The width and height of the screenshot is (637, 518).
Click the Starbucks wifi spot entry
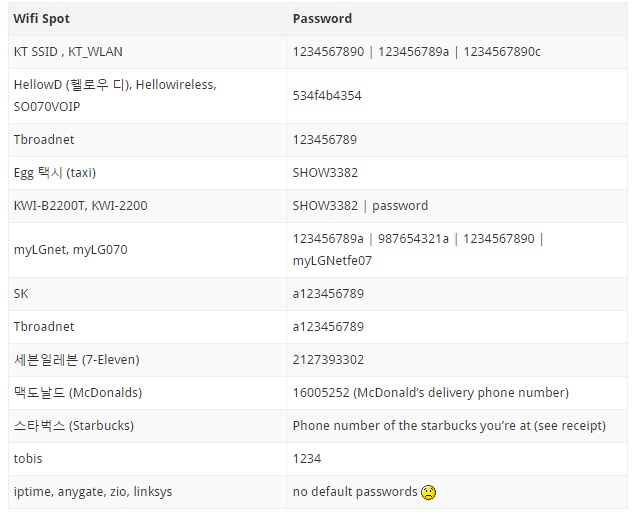pyautogui.click(x=73, y=426)
